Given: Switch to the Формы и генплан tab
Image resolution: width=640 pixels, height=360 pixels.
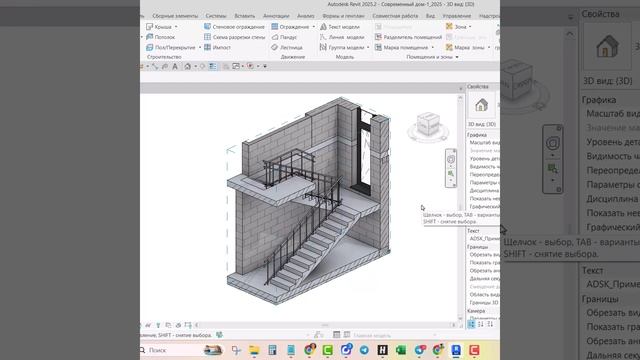Looking at the screenshot, I should 343,16.
